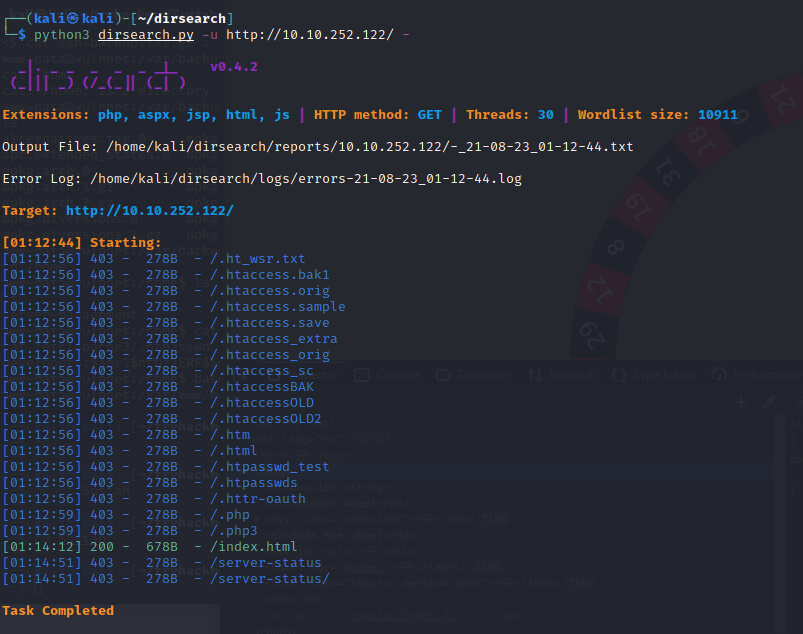Click the /.ht_wsr.txt result path

pyautogui.click(x=255, y=259)
